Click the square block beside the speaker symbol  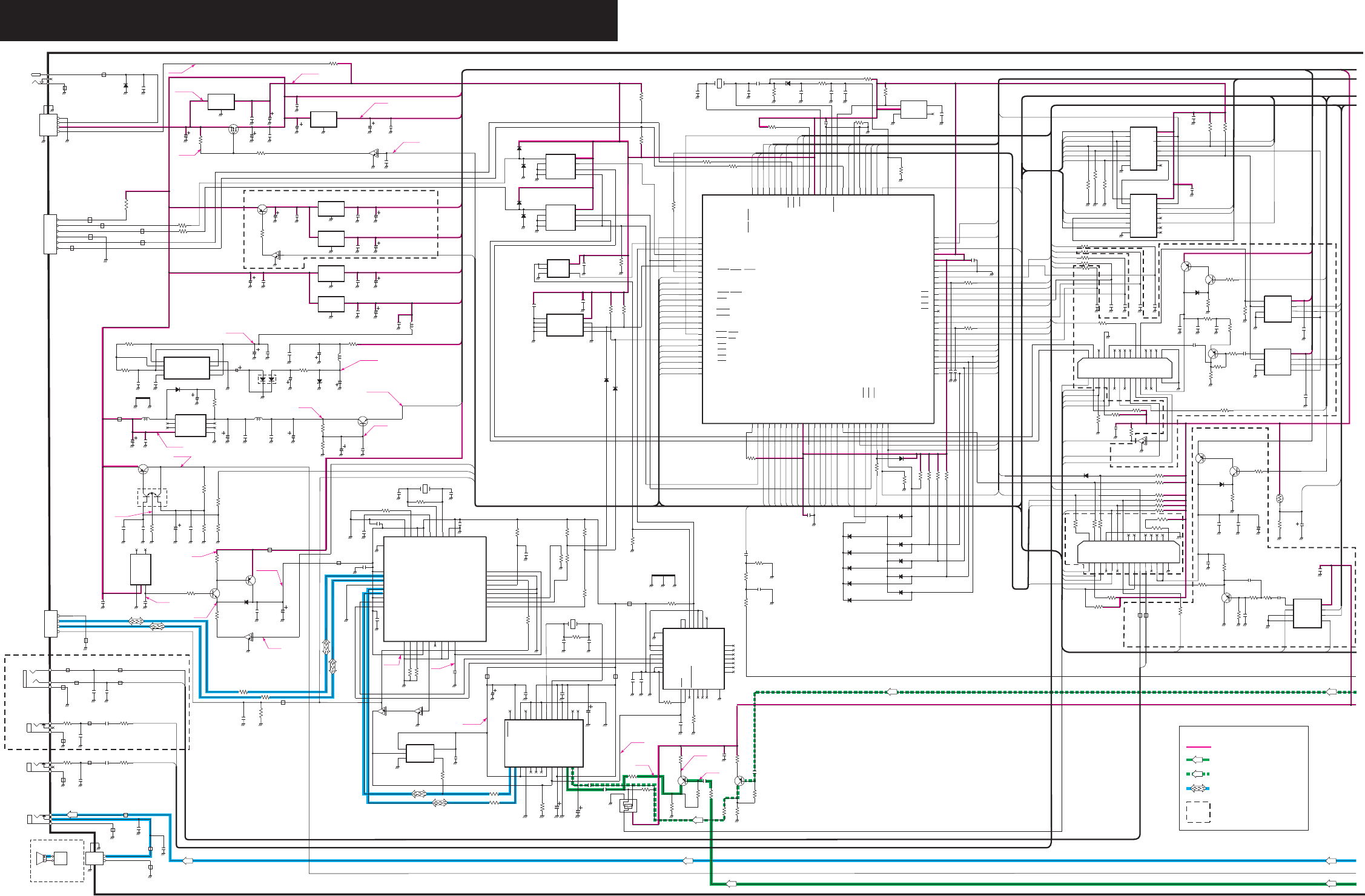61,858
